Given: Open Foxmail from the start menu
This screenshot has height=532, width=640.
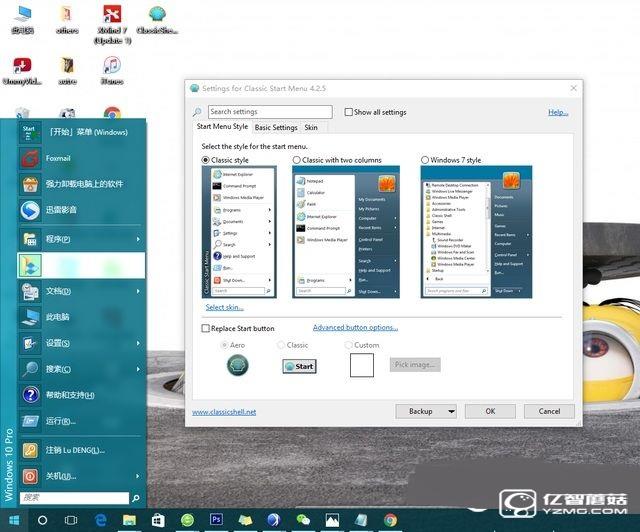Looking at the screenshot, I should click(60, 158).
